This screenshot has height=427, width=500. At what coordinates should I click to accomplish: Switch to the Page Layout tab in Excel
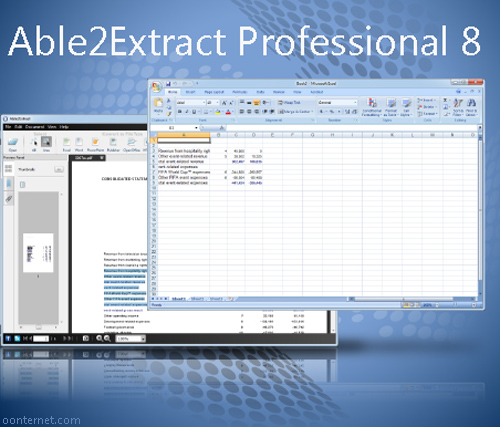[214, 92]
